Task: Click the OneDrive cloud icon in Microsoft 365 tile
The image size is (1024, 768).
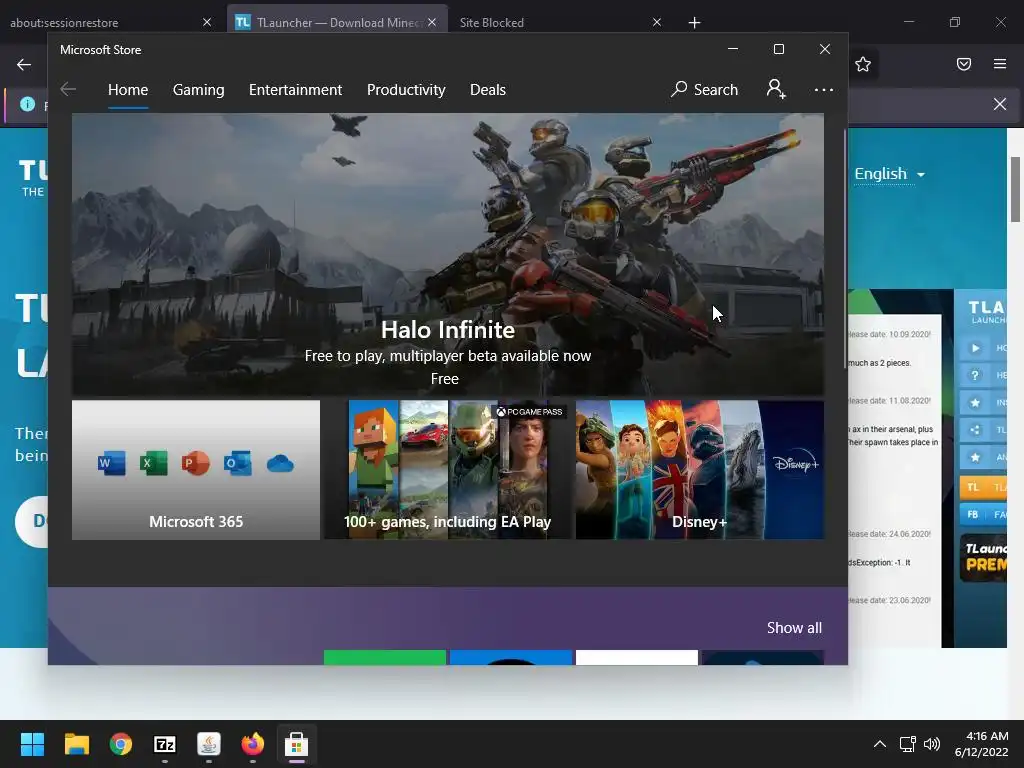Action: tap(280, 464)
